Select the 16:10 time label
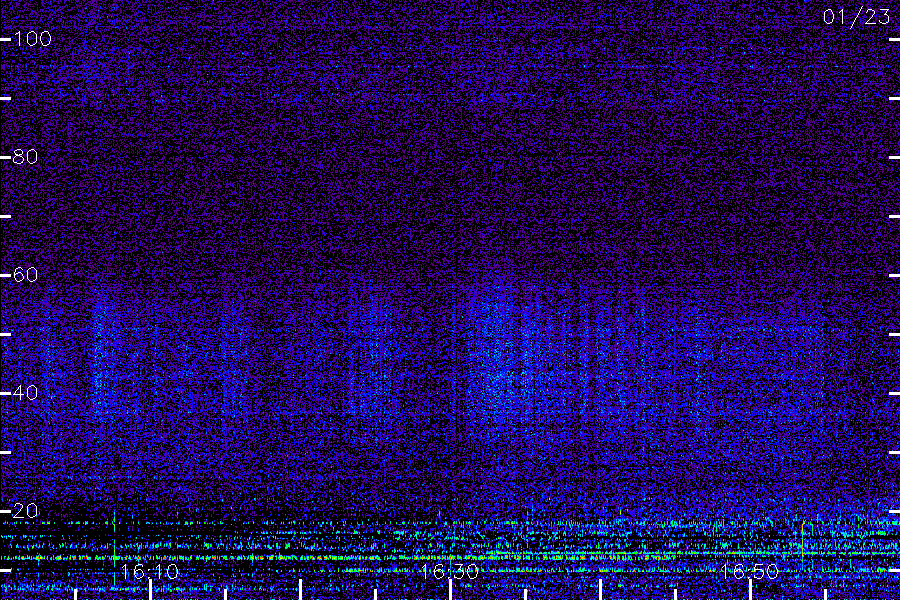The image size is (900, 600). 150,572
